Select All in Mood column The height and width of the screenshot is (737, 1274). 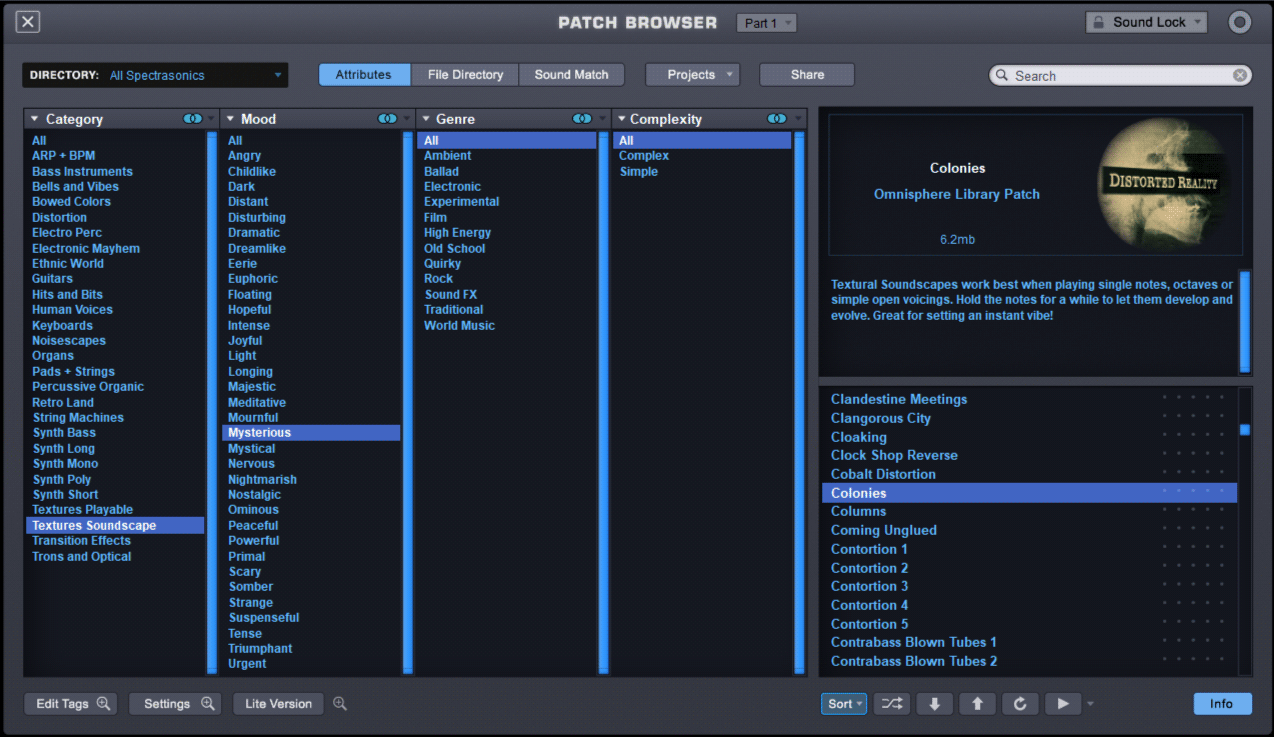(x=235, y=141)
